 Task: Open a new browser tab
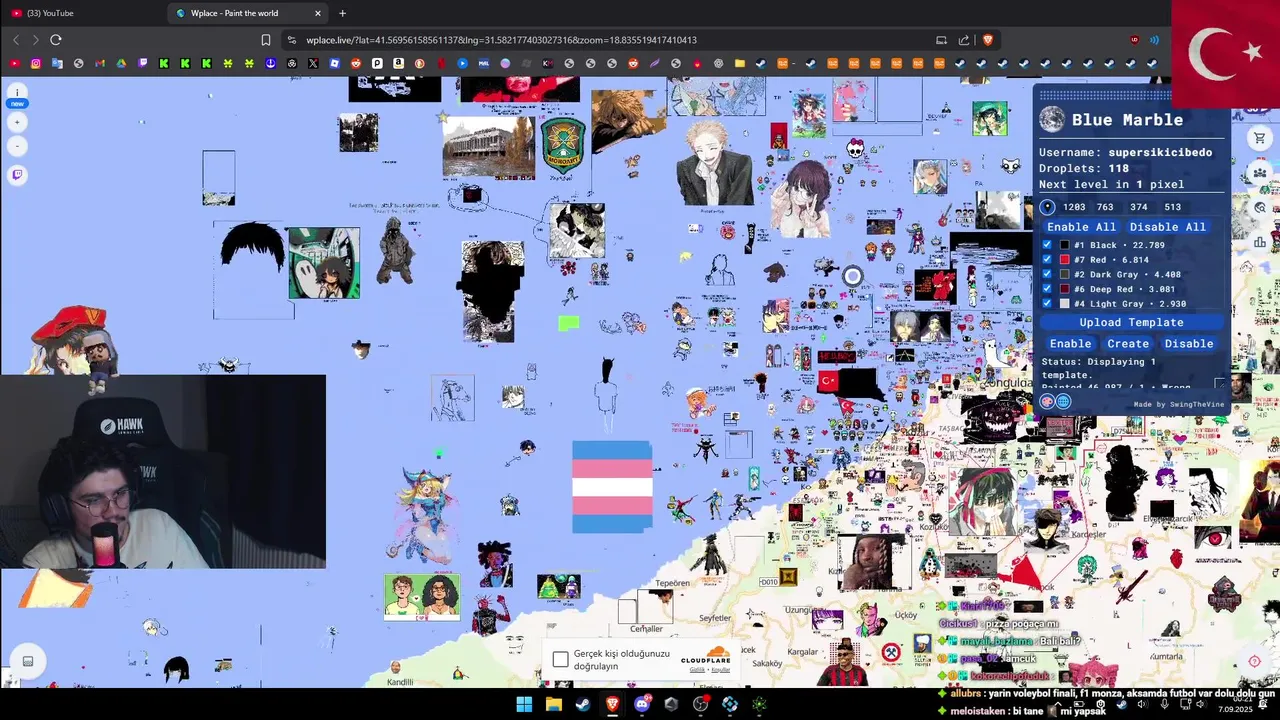pos(342,13)
